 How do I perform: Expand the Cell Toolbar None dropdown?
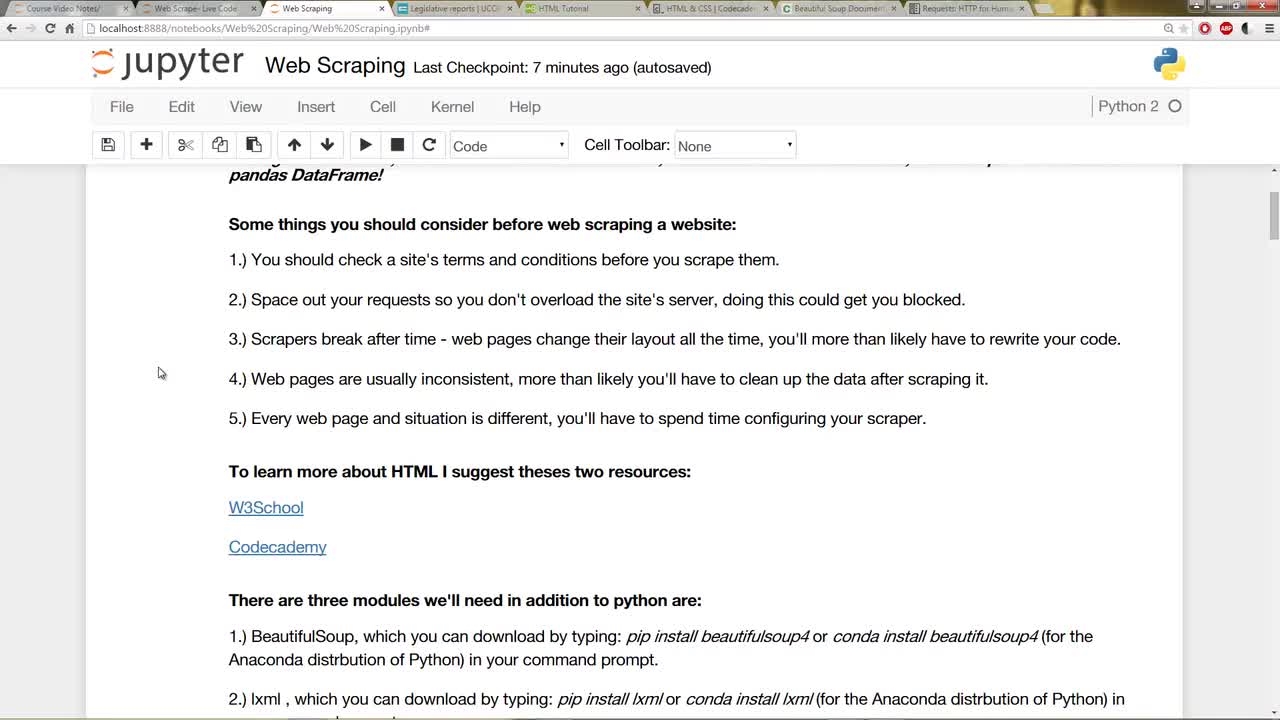(735, 146)
